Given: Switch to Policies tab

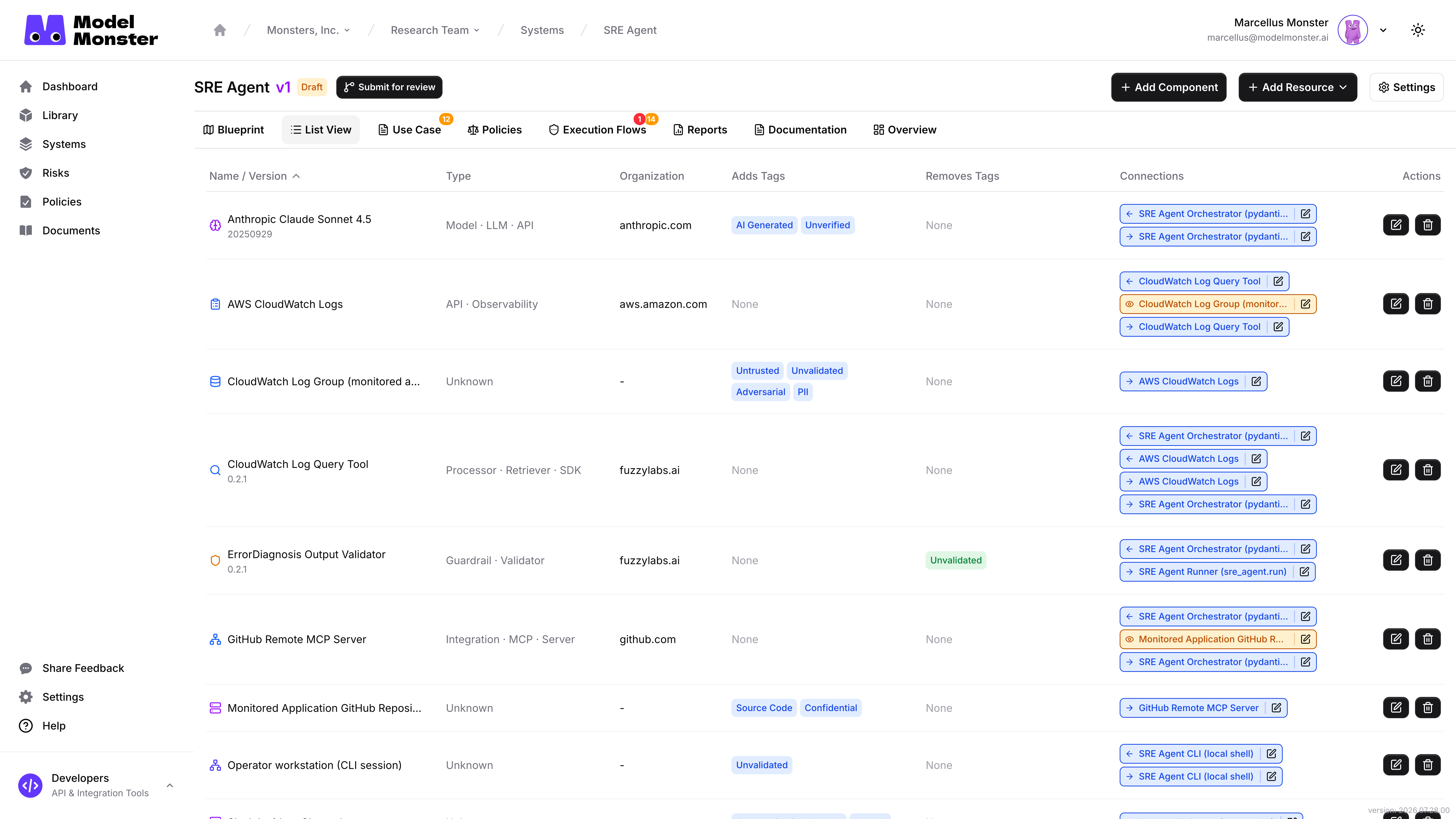Looking at the screenshot, I should [495, 129].
